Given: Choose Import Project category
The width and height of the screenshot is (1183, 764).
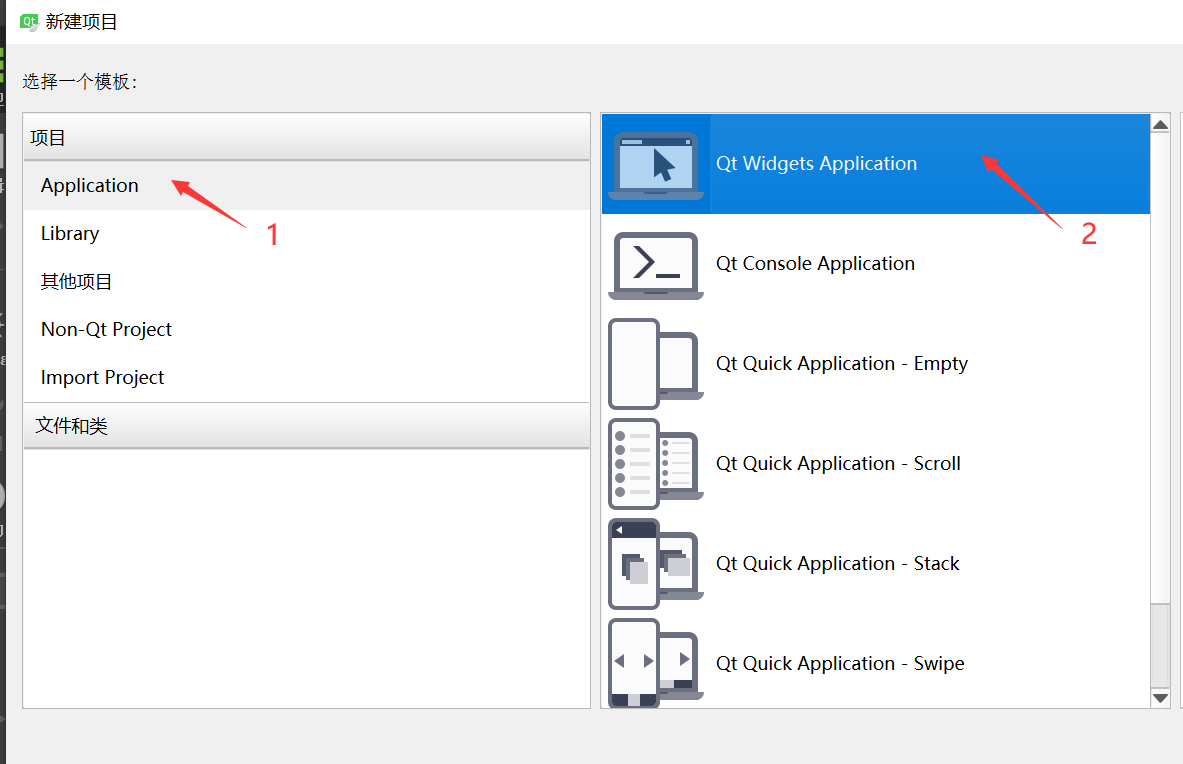Looking at the screenshot, I should (306, 377).
